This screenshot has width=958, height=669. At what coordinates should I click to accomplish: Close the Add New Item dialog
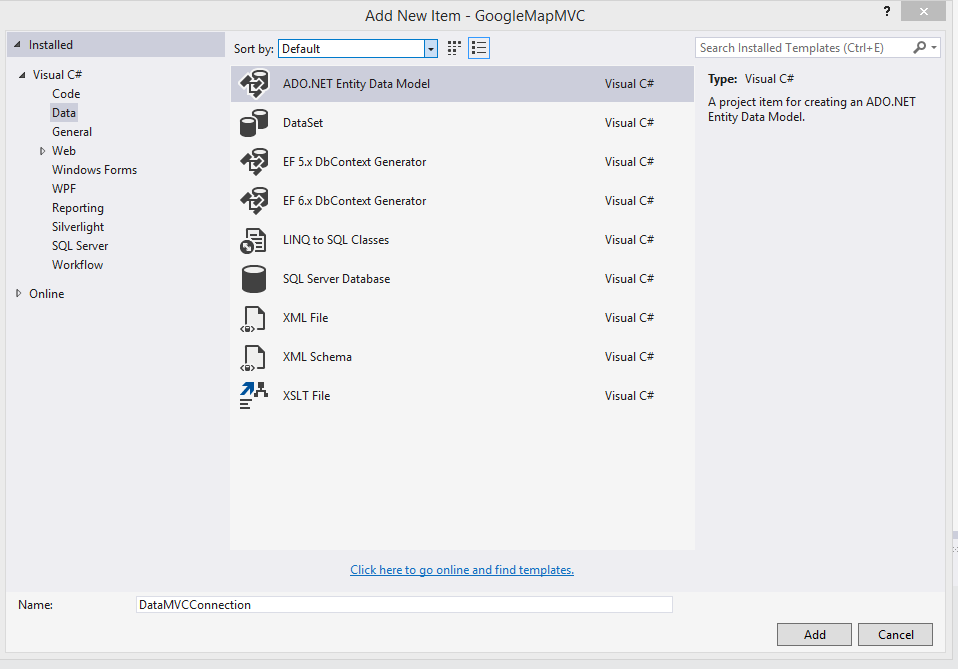[923, 11]
